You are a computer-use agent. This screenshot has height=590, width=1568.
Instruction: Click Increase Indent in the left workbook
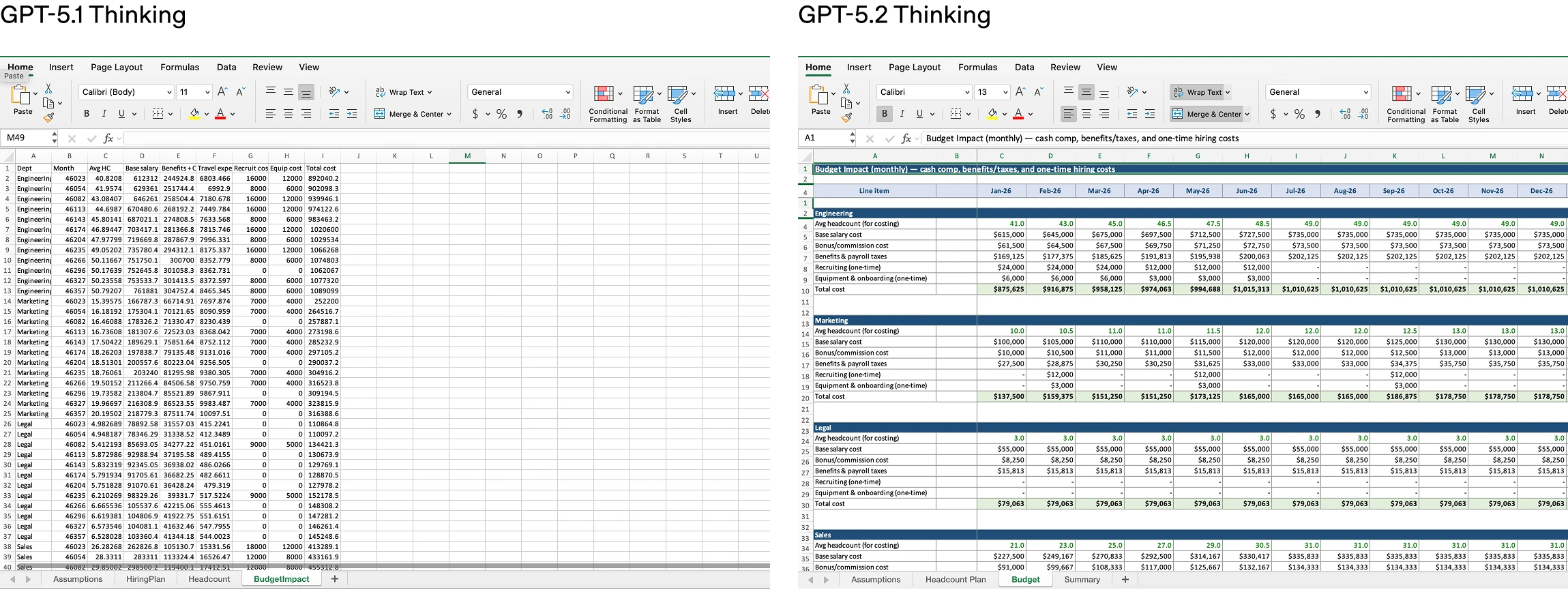click(352, 114)
